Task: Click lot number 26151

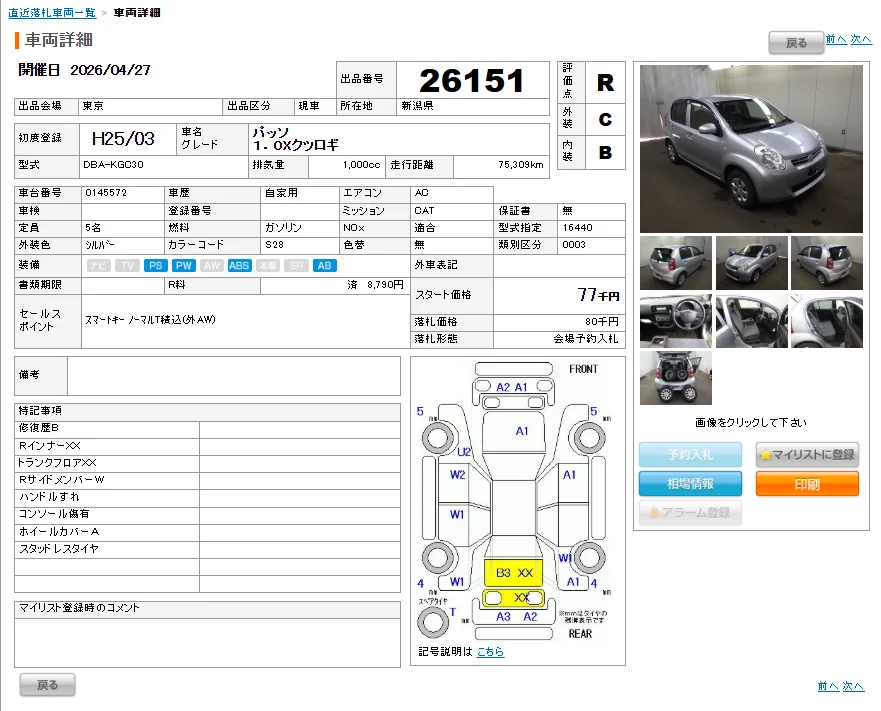Action: (x=471, y=80)
